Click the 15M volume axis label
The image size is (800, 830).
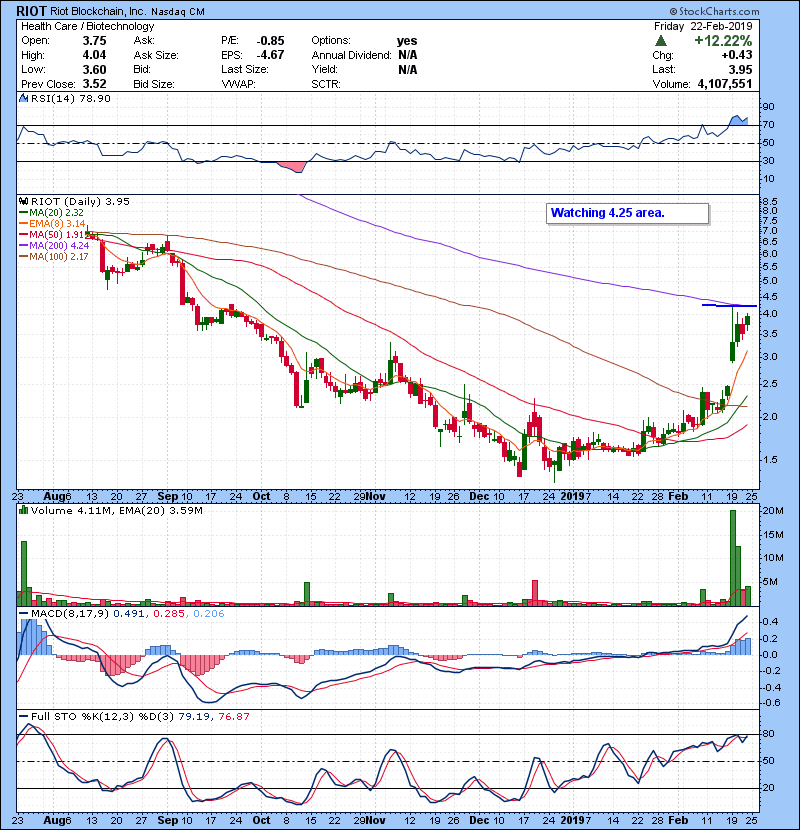[773, 535]
